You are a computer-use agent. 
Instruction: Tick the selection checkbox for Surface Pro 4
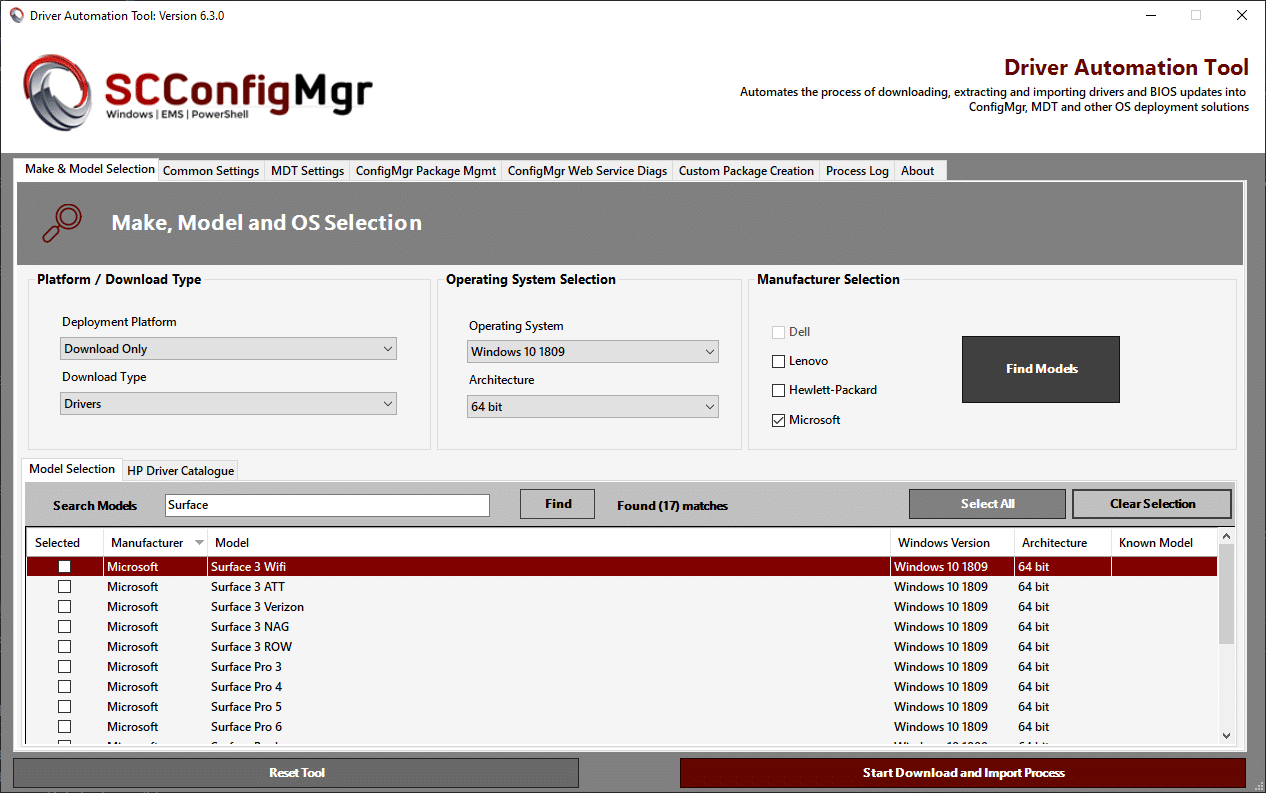[64, 686]
